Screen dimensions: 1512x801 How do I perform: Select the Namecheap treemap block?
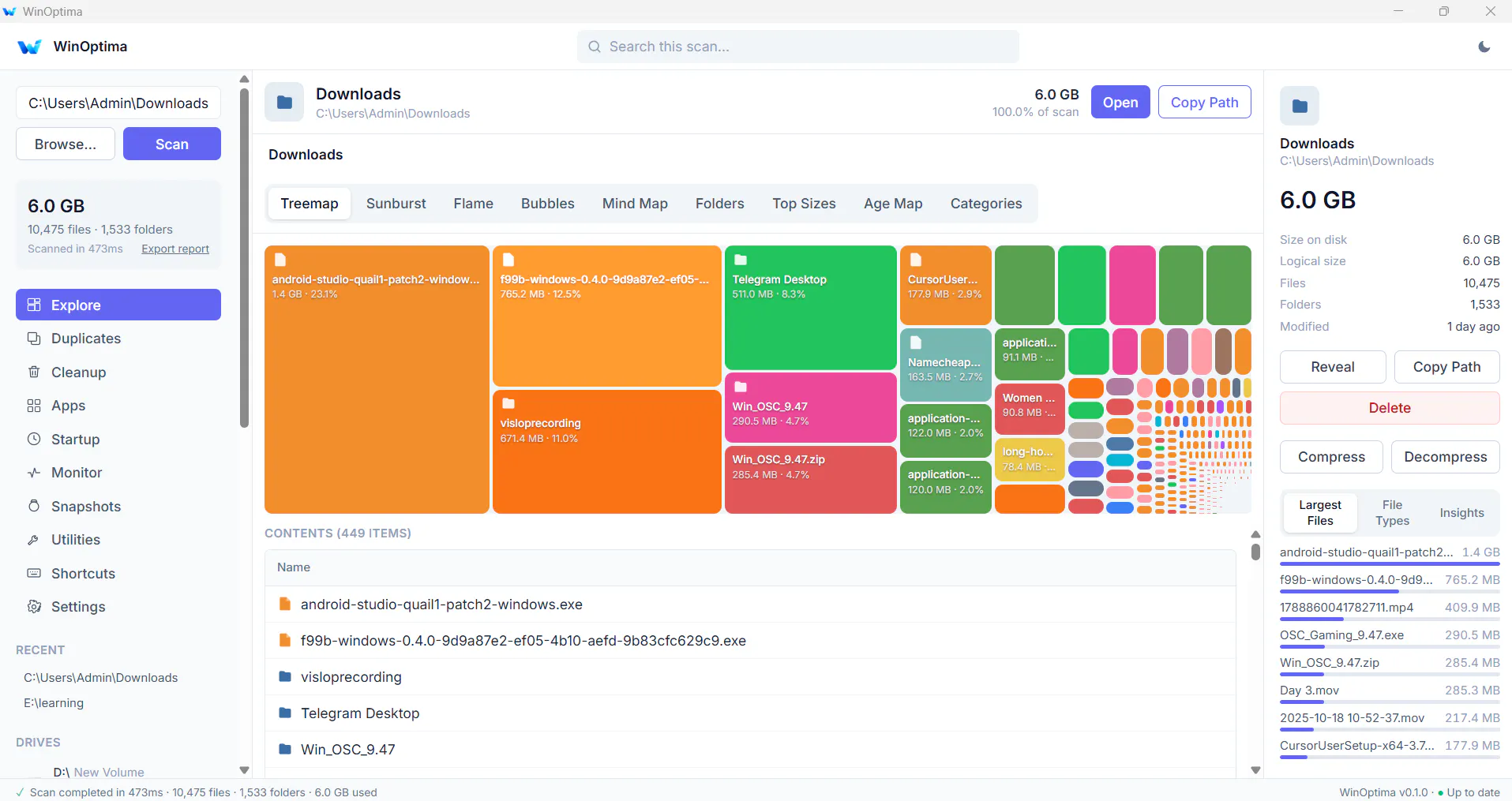(946, 365)
